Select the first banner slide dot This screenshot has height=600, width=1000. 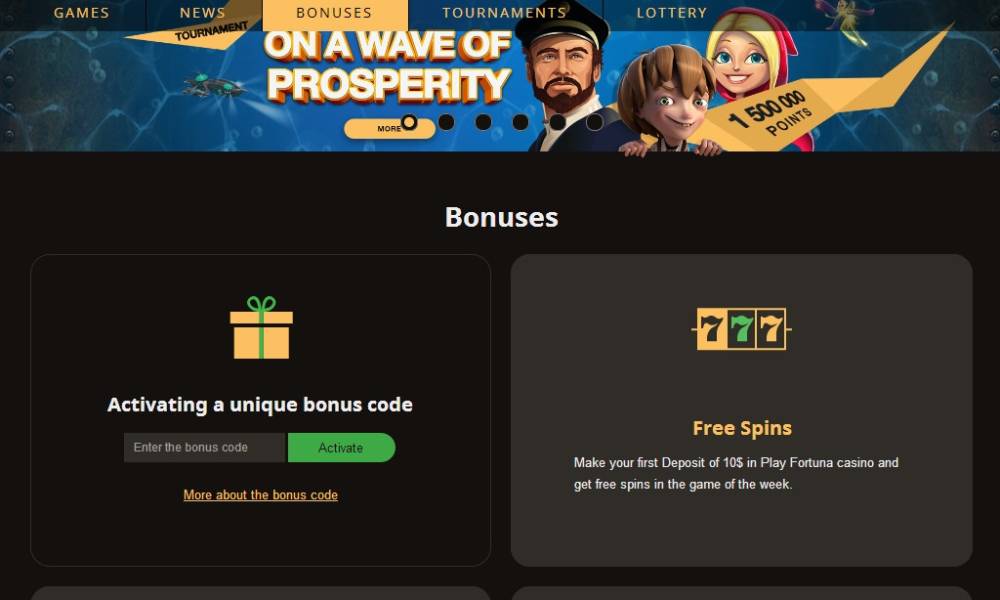pos(409,122)
